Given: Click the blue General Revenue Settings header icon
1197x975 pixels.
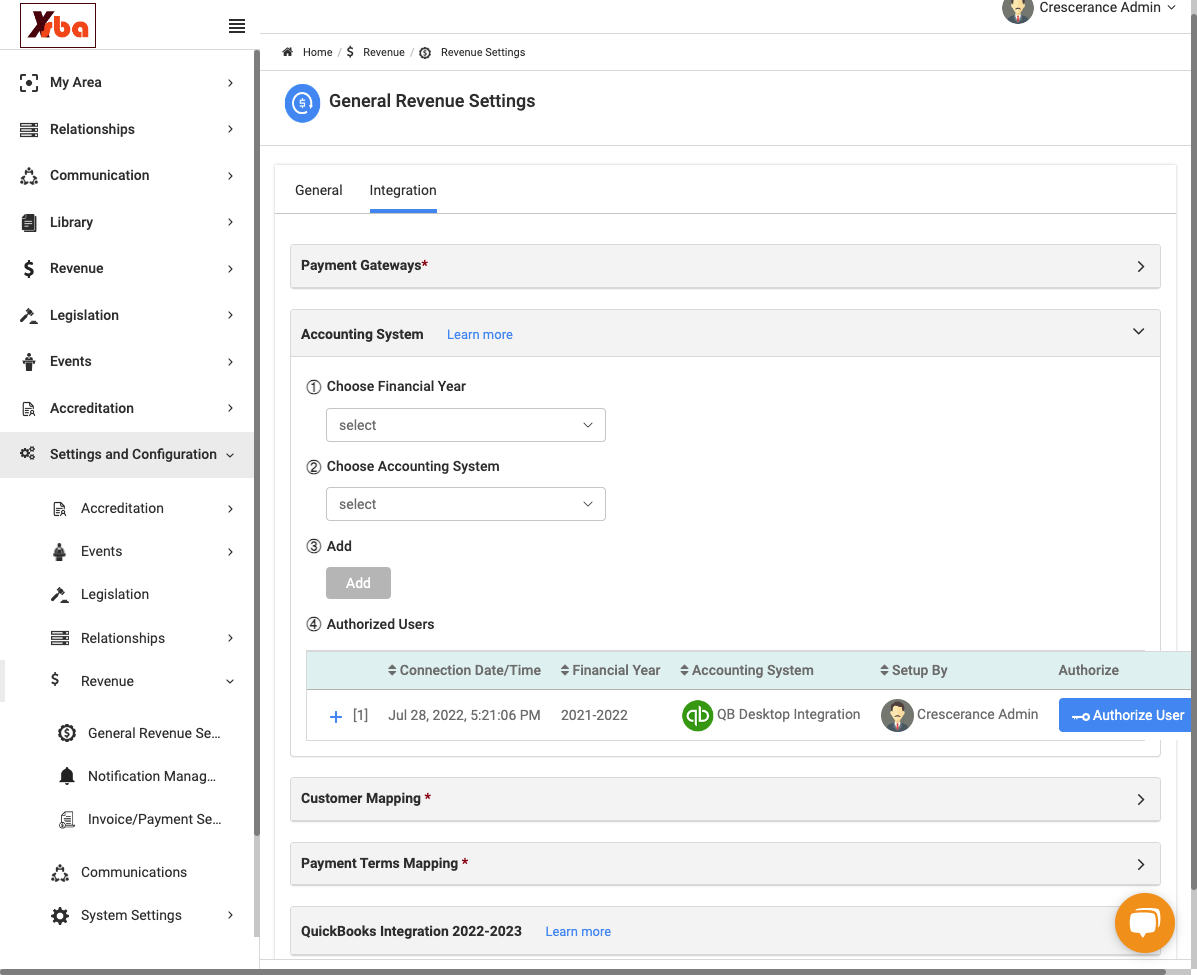Looking at the screenshot, I should click(x=302, y=103).
